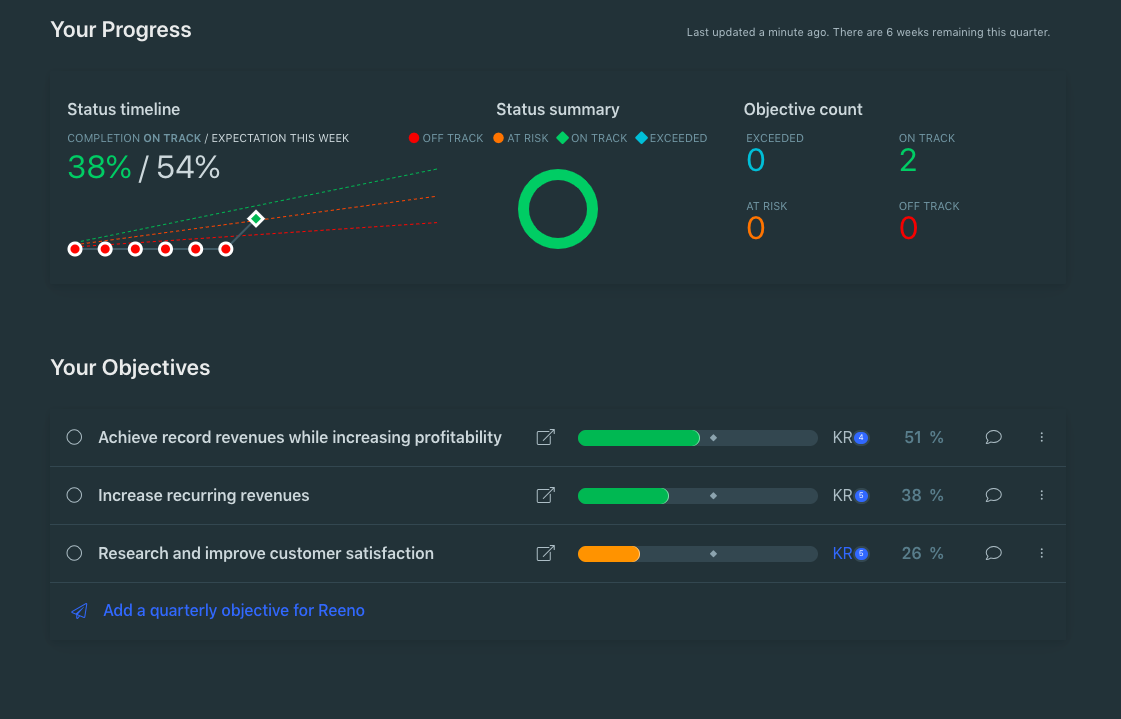
Task: Open the three-dot menu for the first objective
Action: pos(1041,437)
